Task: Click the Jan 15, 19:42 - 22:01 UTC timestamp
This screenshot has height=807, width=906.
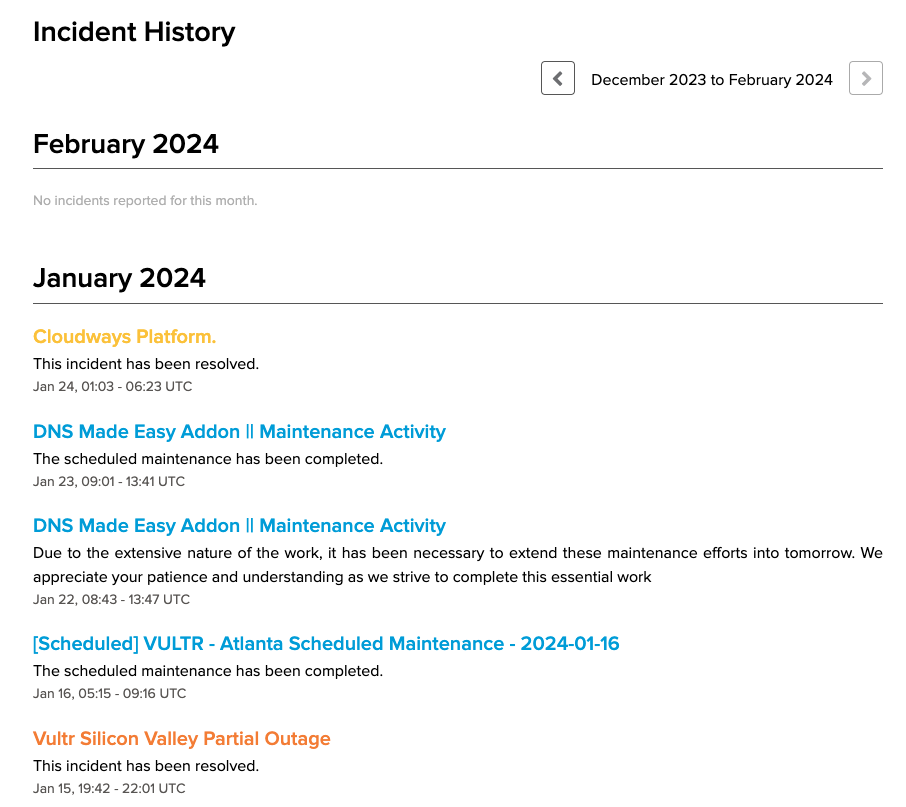Action: click(x=109, y=788)
